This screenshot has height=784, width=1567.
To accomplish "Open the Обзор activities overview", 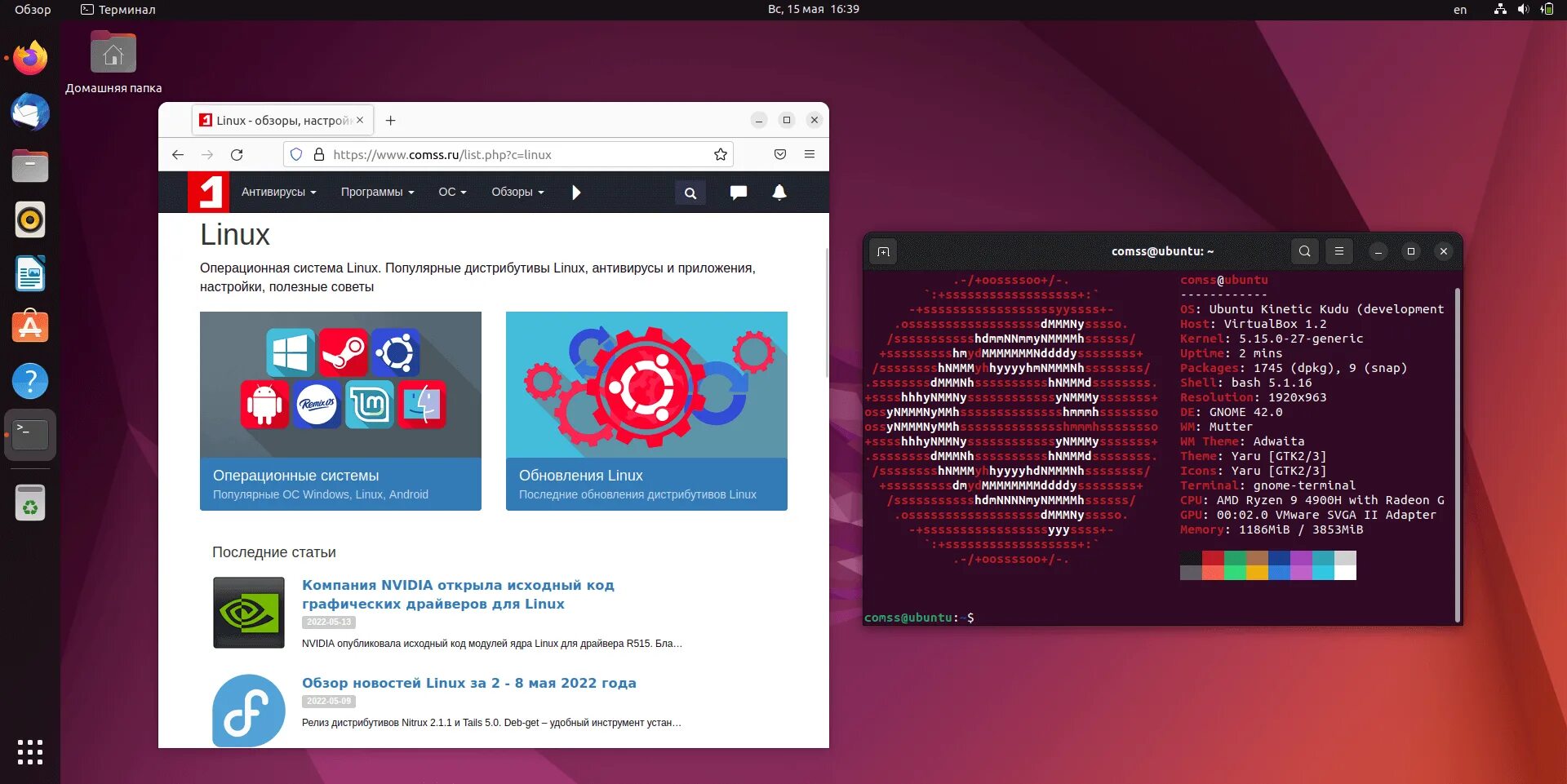I will click(x=33, y=10).
